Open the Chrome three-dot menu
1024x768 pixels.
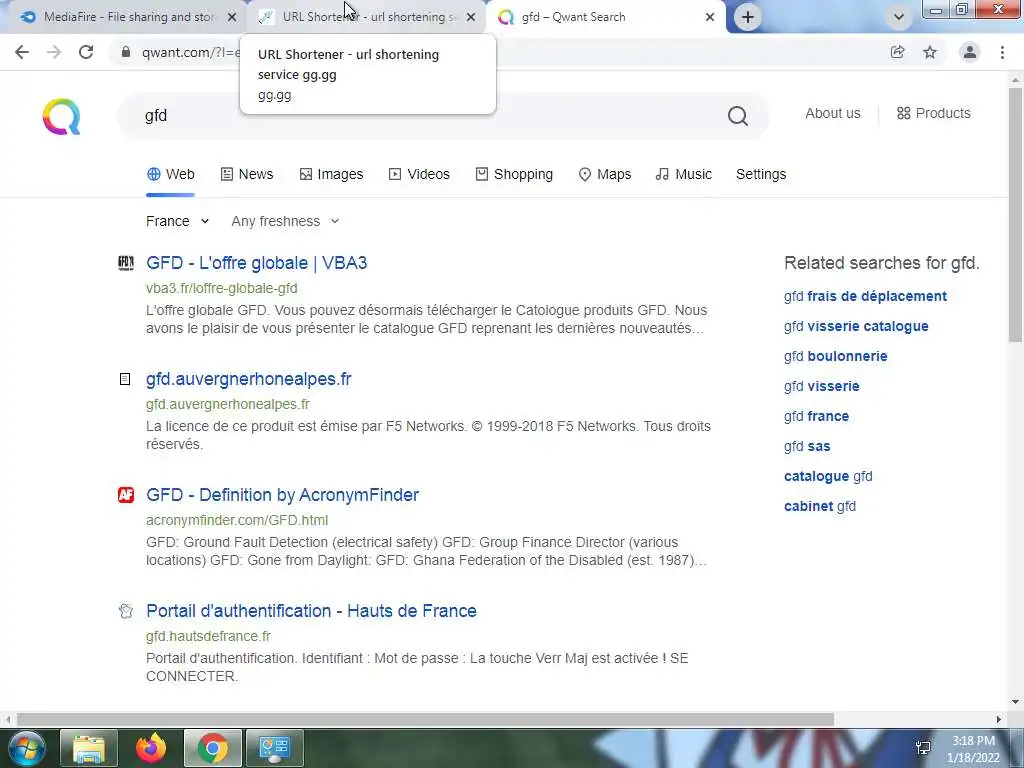click(x=1002, y=52)
